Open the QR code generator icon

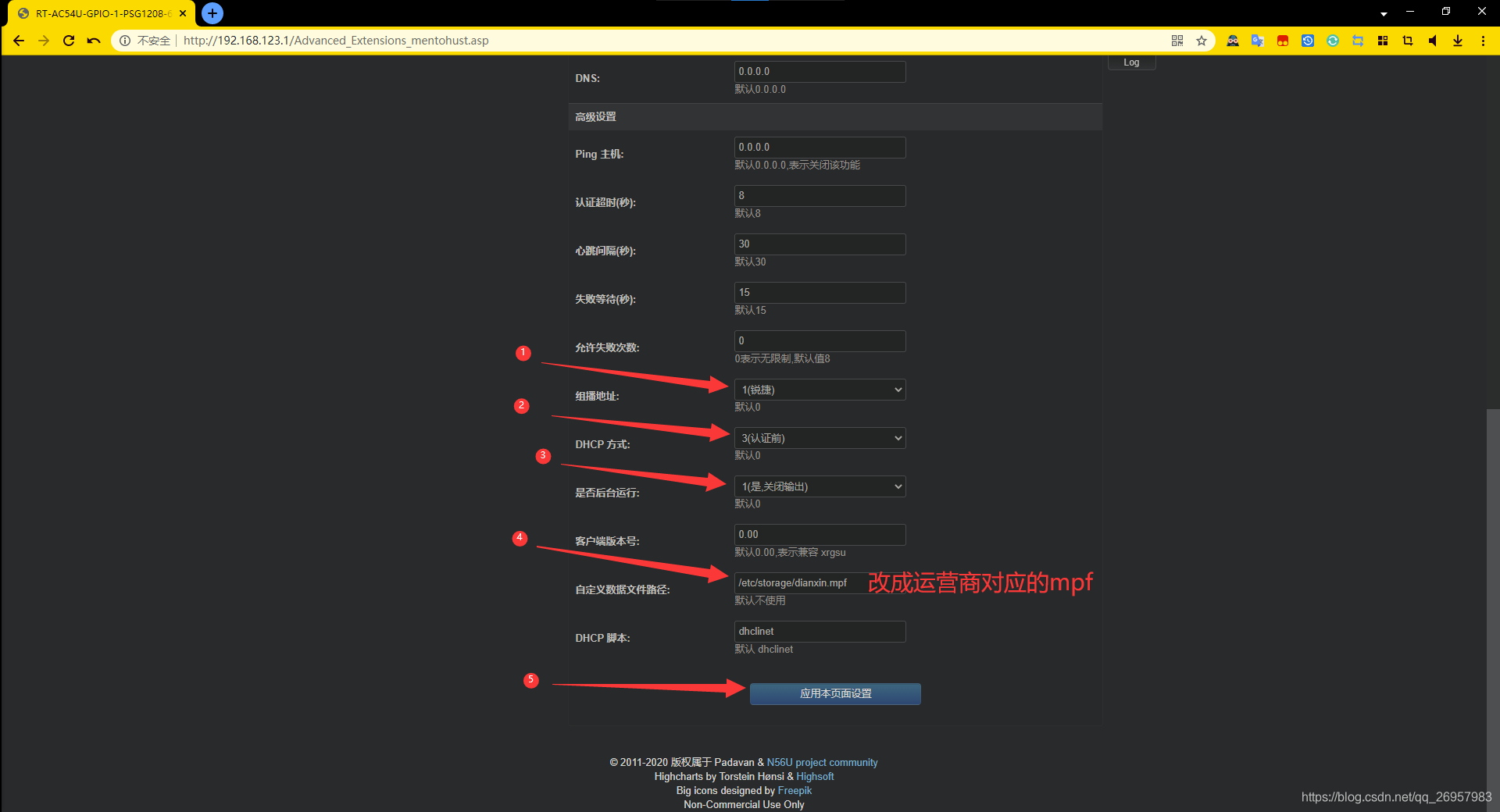(1177, 41)
